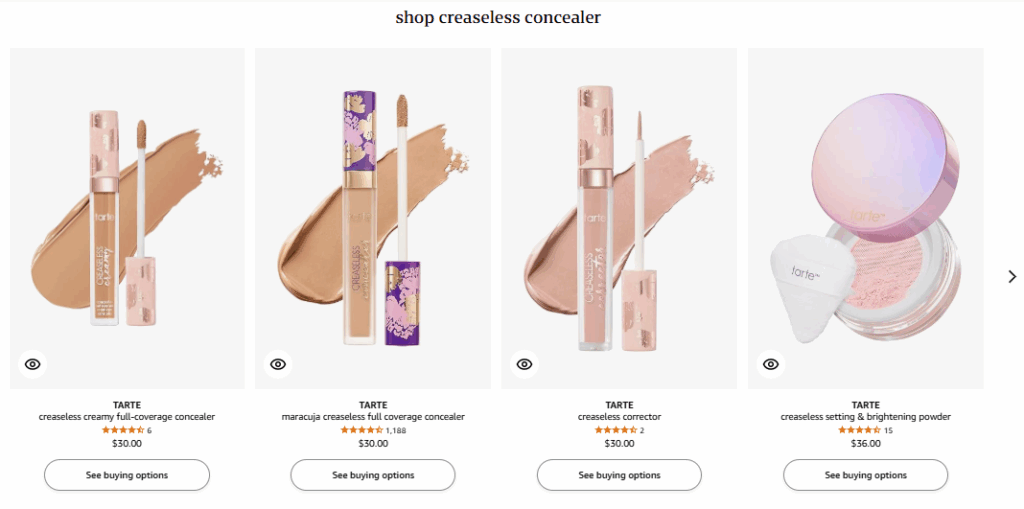Open creaseless creamy full-coverage concealer title link
The image size is (1024, 509).
(127, 417)
